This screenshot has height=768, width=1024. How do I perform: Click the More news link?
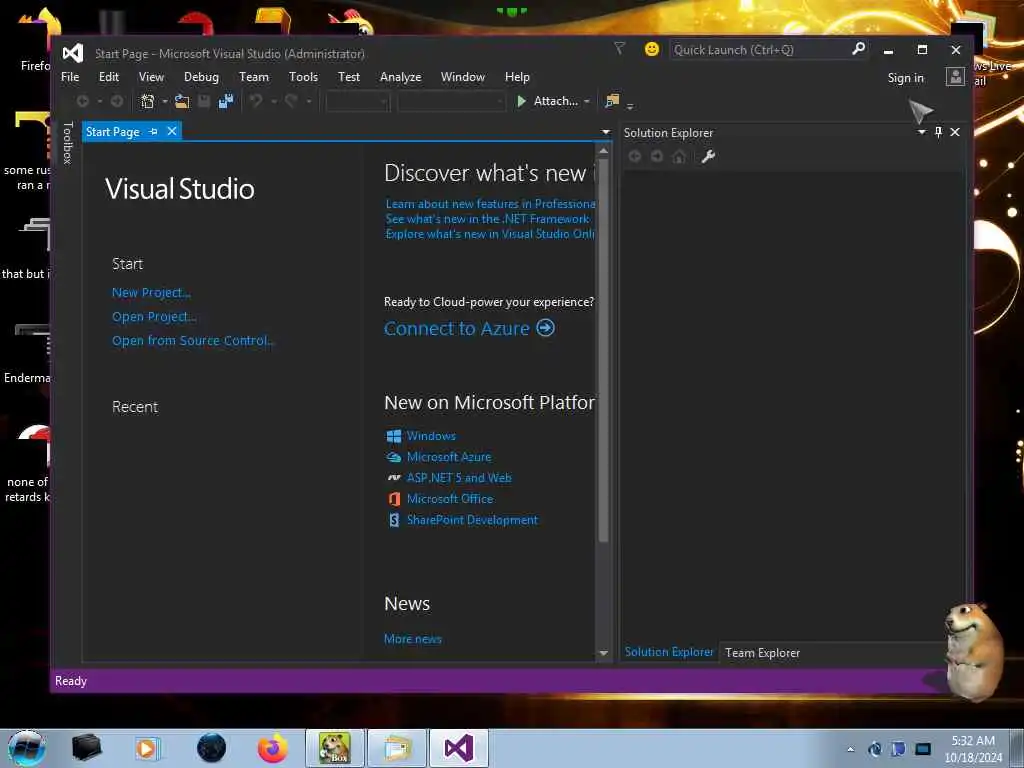413,639
